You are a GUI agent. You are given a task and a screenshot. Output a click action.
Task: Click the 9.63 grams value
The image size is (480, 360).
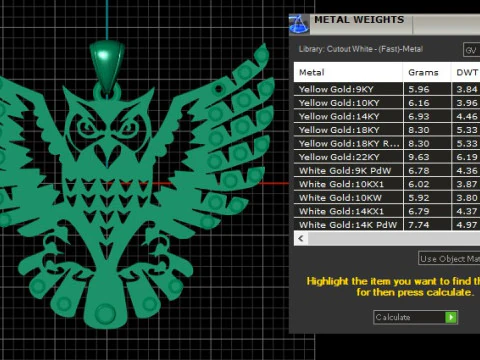(419, 157)
